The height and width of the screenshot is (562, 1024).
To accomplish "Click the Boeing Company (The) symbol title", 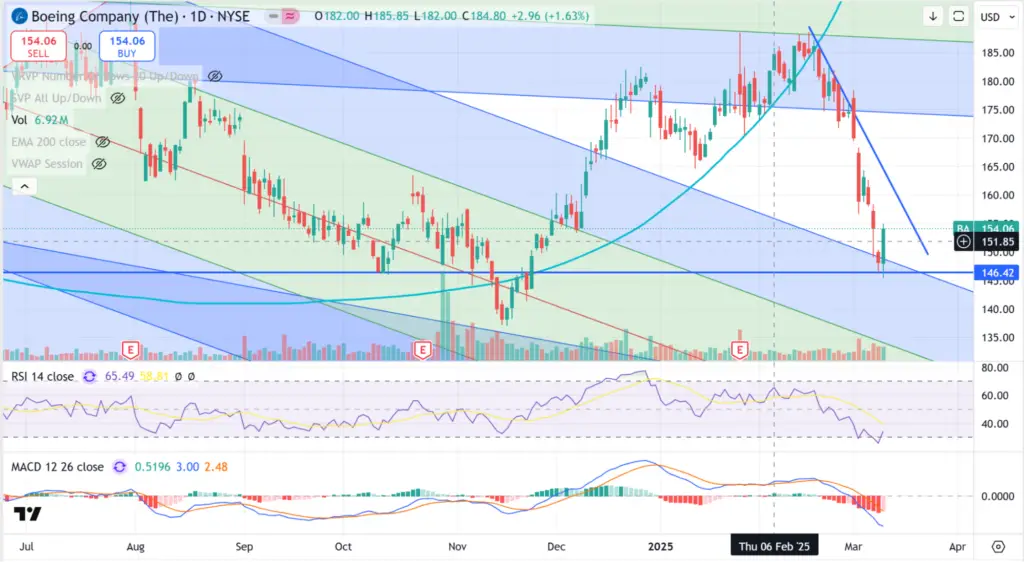I will 104,16.
